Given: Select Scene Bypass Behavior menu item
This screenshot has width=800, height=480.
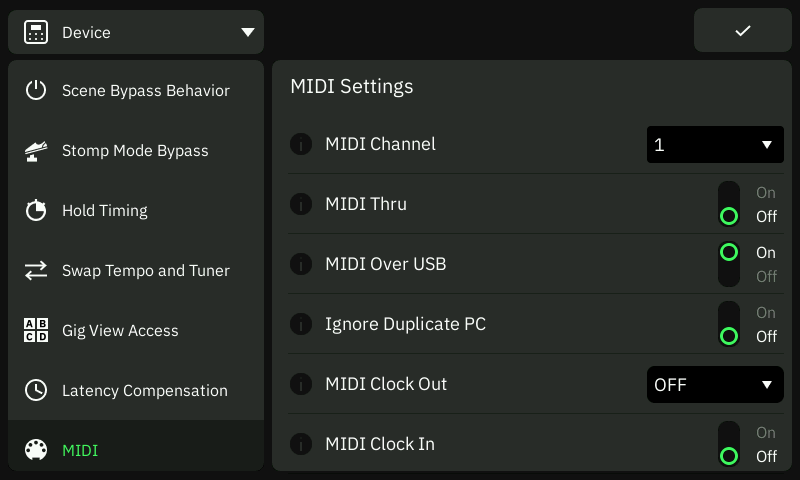Looking at the screenshot, I should [136, 90].
